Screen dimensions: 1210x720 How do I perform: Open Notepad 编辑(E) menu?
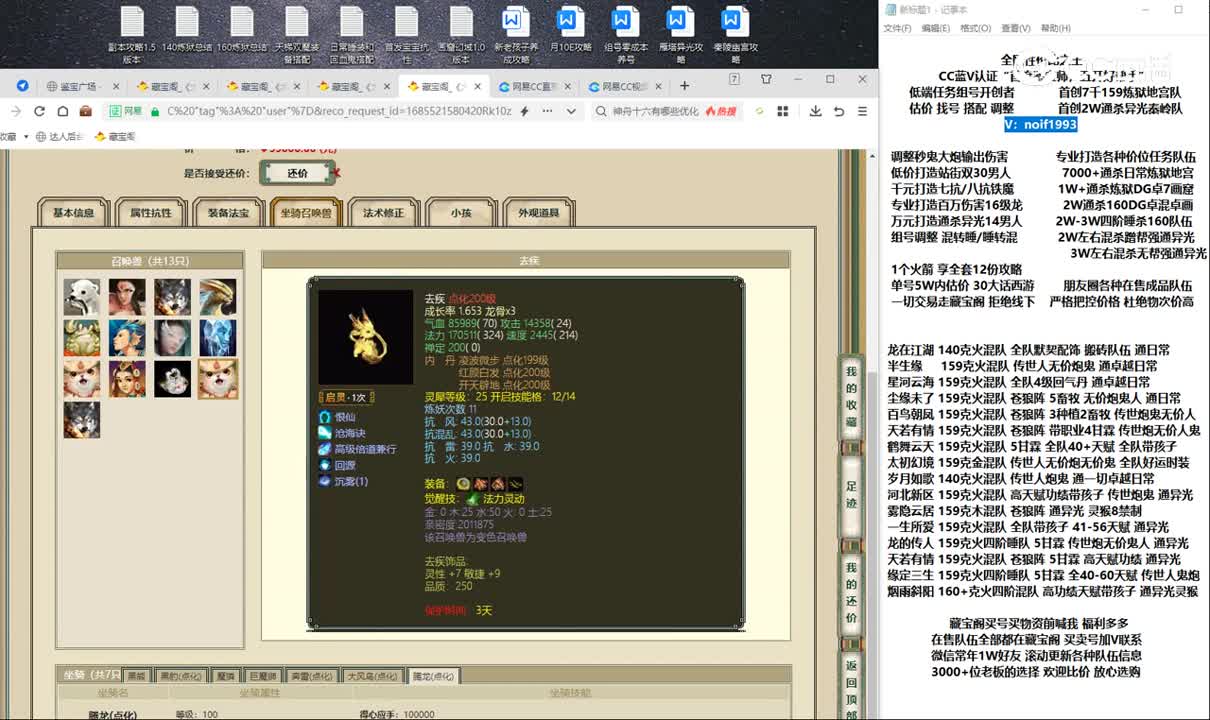pos(936,28)
